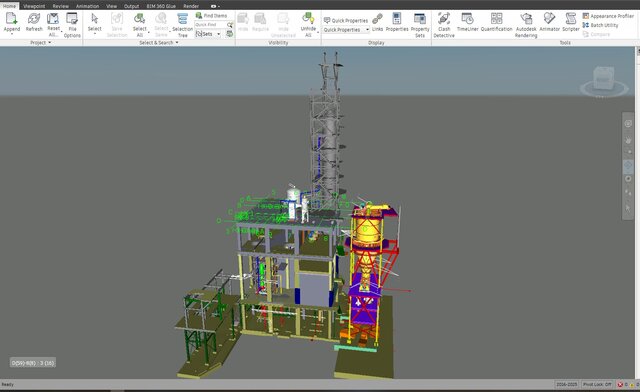The image size is (640, 392).
Task: Click the Select All icon
Action: pyautogui.click(x=139, y=19)
